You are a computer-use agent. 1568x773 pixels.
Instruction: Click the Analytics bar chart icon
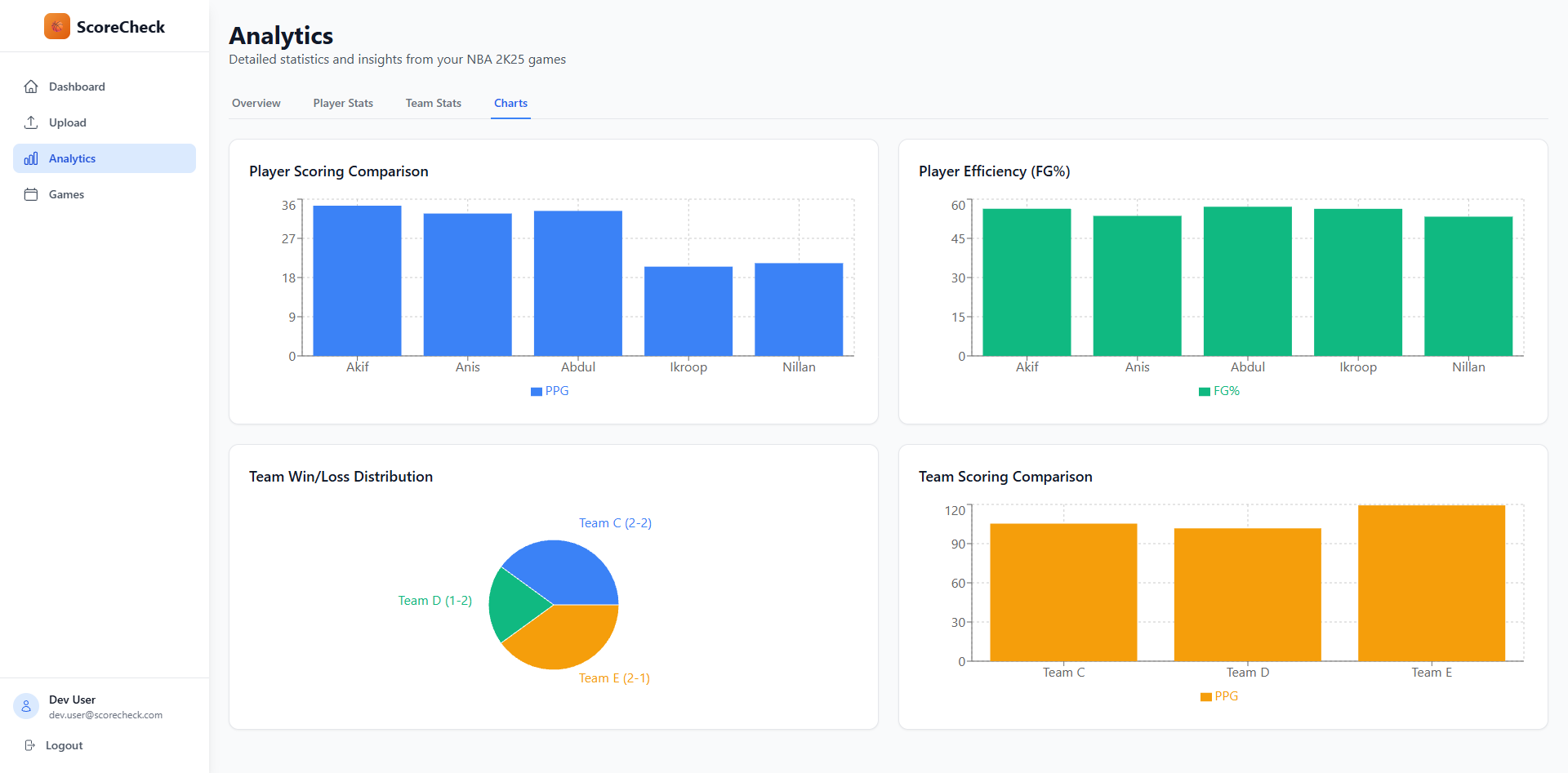coord(31,158)
